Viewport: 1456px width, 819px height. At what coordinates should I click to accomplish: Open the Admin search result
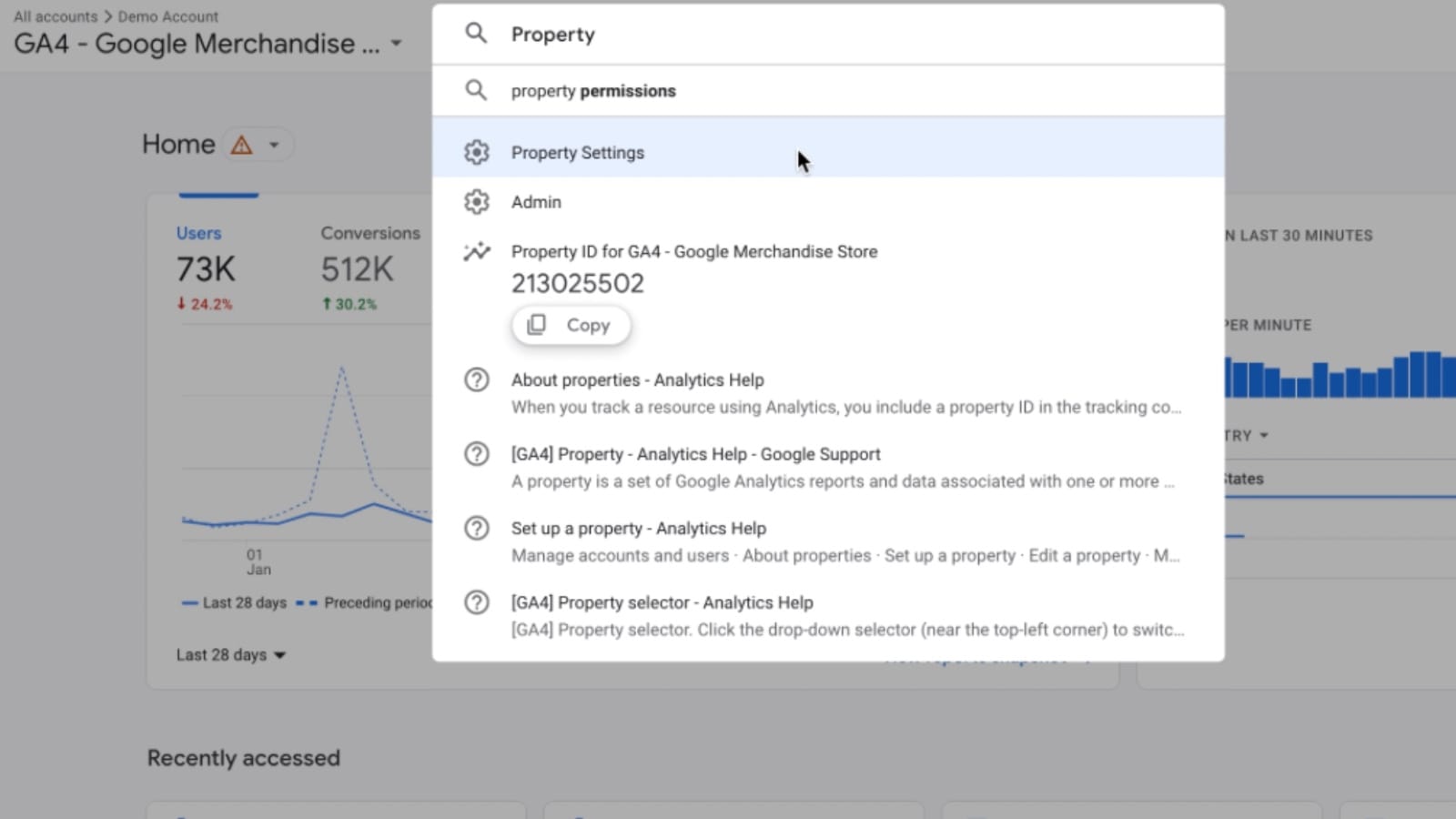click(828, 201)
